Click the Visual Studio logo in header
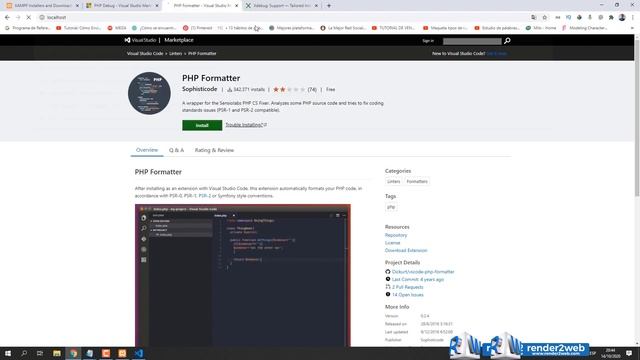Screen dimensions: 640x360 tap(140, 40)
